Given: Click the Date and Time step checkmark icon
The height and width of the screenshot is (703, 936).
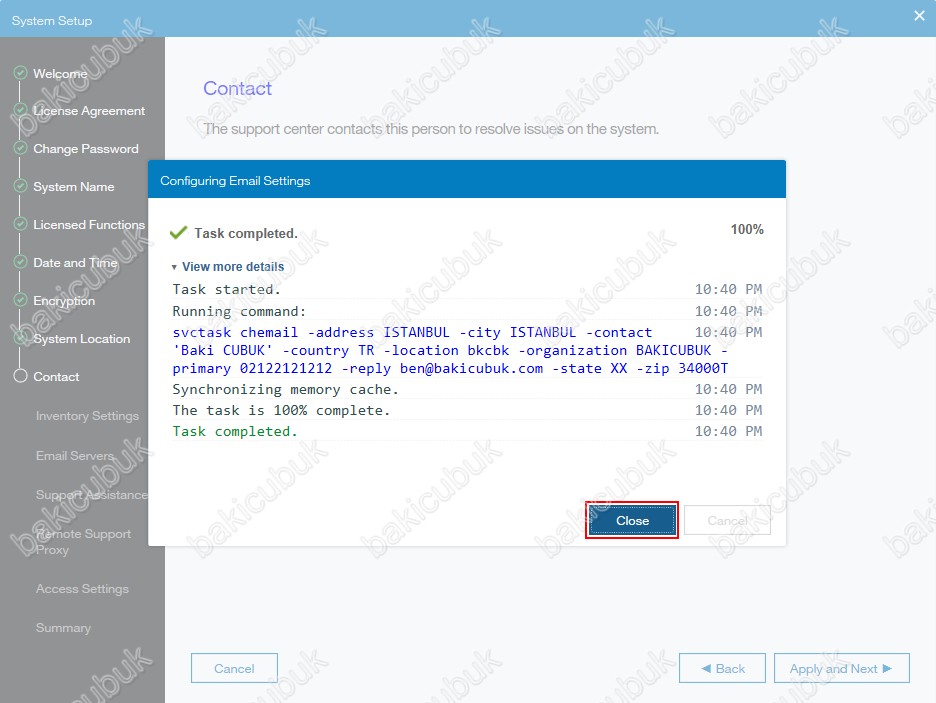Looking at the screenshot, I should (20, 262).
